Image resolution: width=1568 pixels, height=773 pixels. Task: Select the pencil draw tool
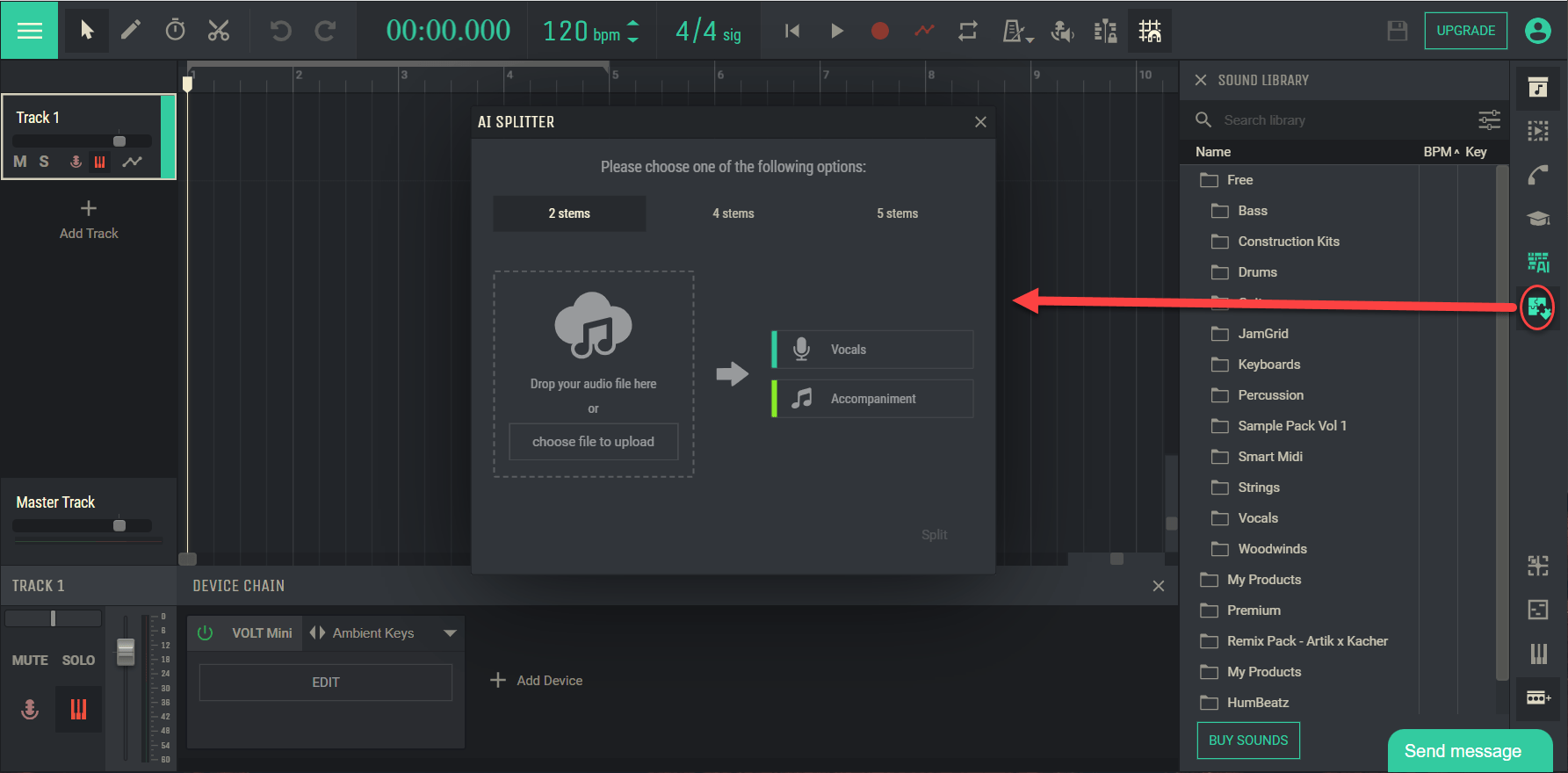[x=130, y=31]
